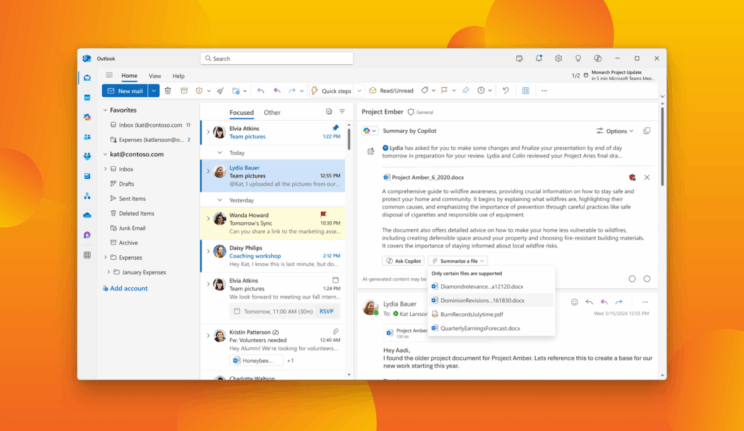This screenshot has width=744, height=431.
Task: Select QuarterlyEarningsForecast.docx from the list
Action: pyautogui.click(x=491, y=328)
